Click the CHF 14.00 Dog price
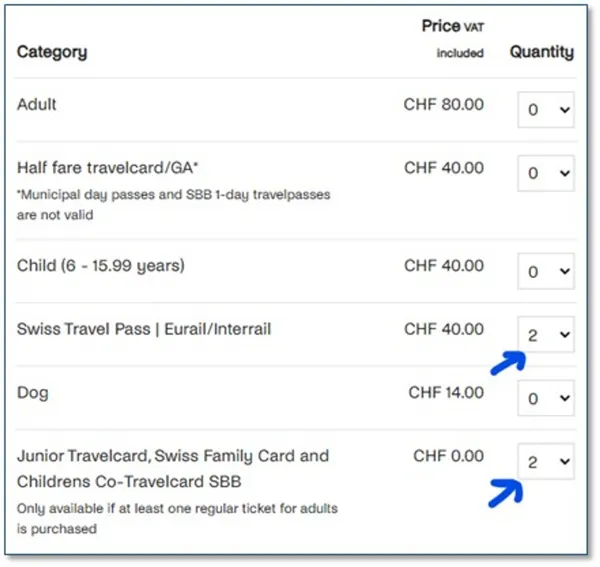The height and width of the screenshot is (567, 600). [x=446, y=392]
